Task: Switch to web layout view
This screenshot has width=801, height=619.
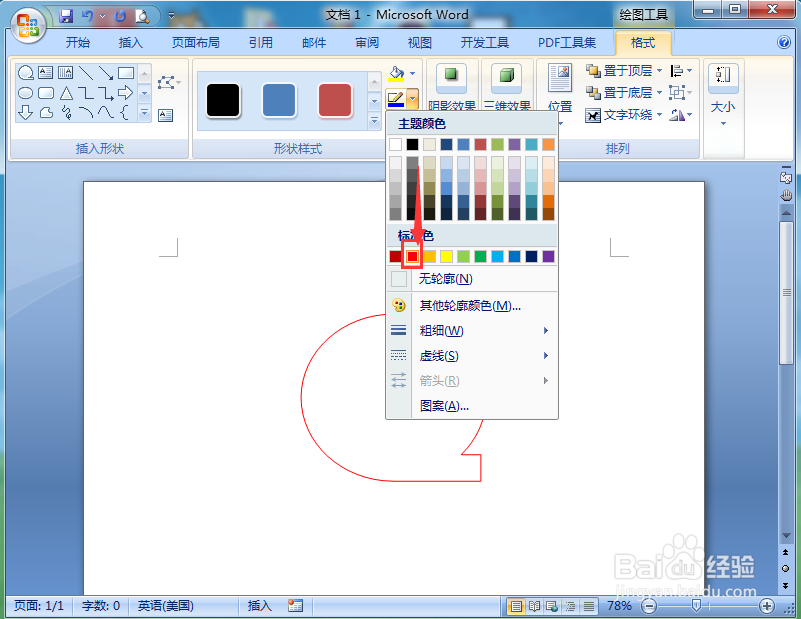Action: (x=552, y=606)
